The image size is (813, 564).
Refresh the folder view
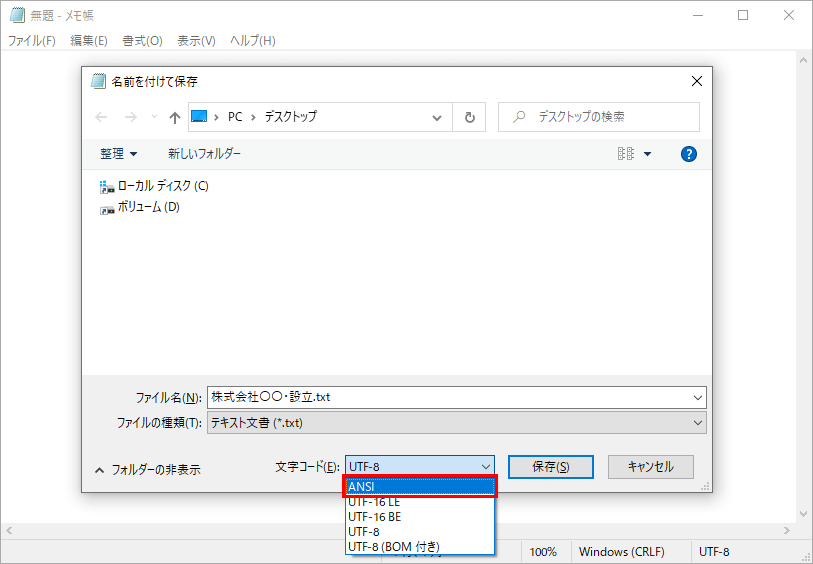coord(469,118)
